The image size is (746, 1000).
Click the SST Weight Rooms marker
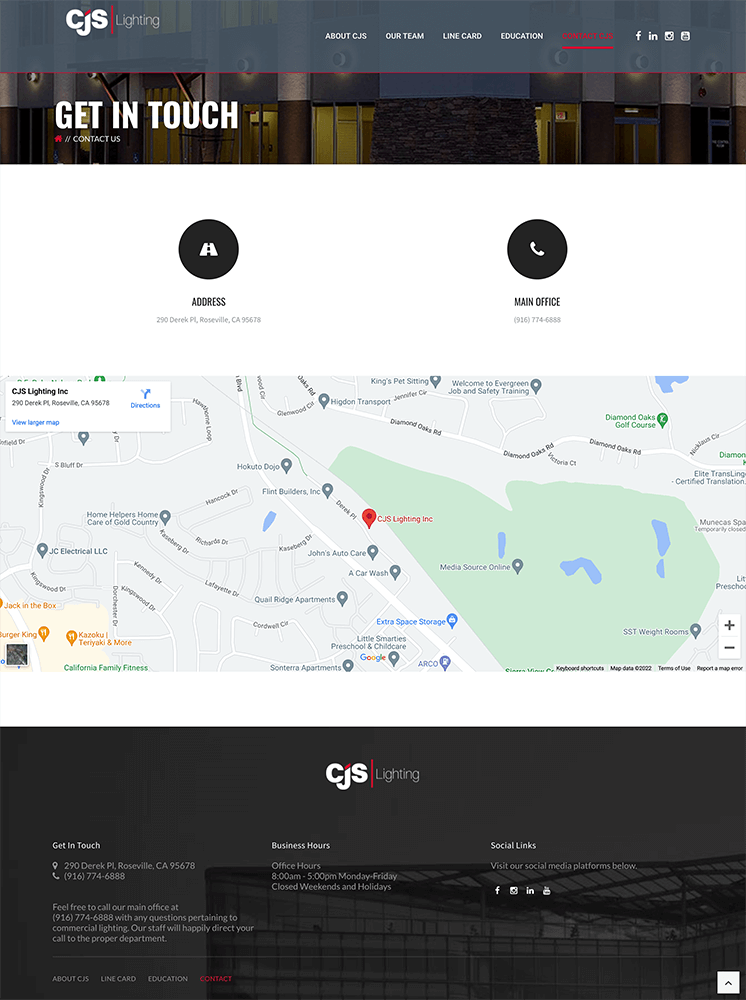click(696, 630)
